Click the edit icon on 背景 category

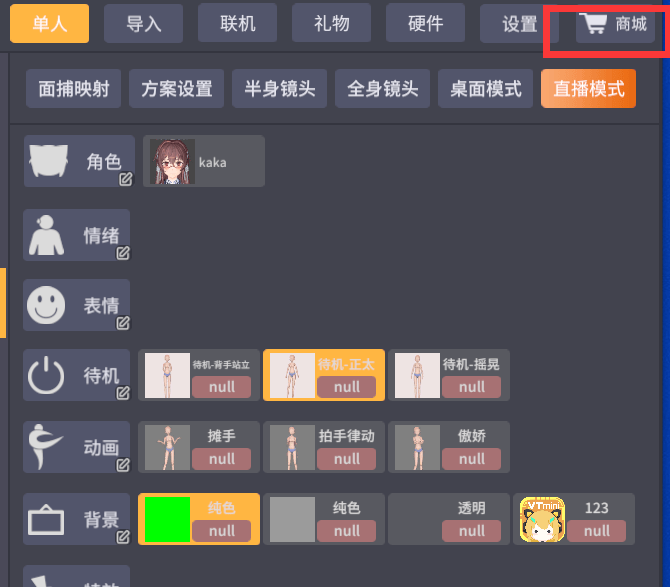(x=123, y=537)
